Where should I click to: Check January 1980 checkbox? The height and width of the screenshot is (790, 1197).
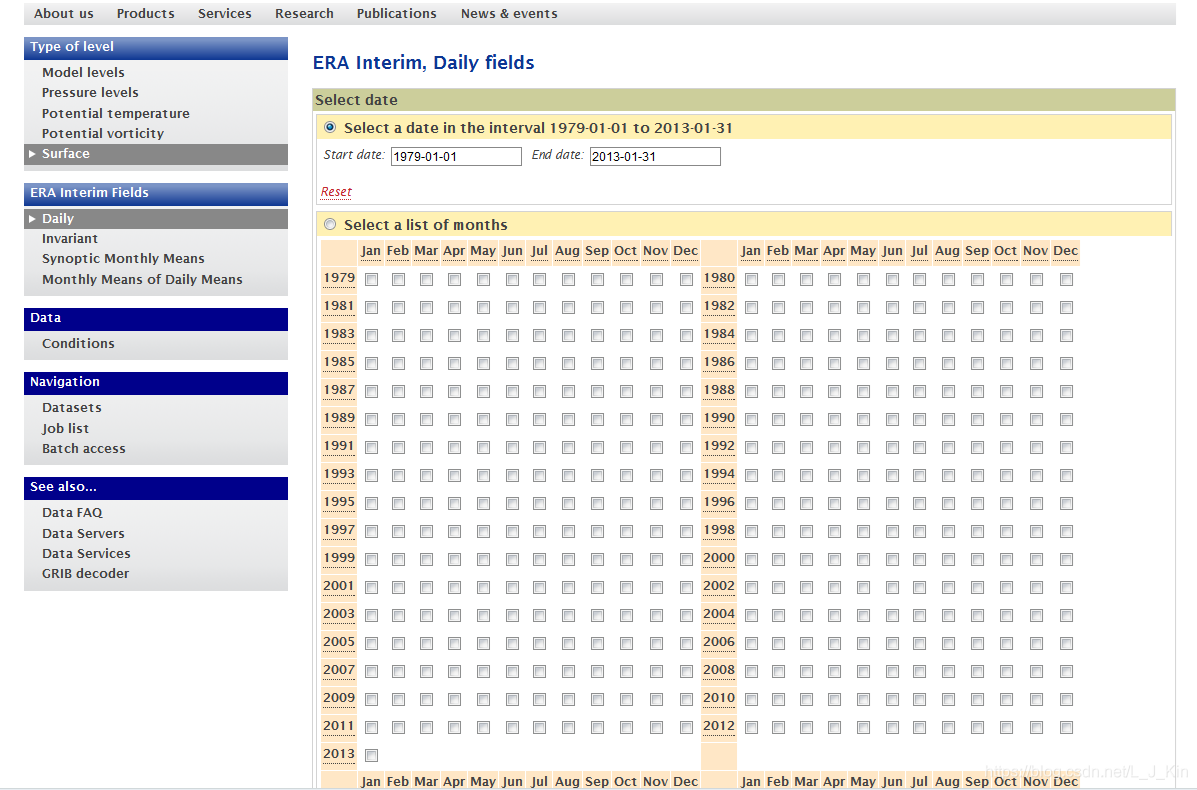tap(751, 280)
